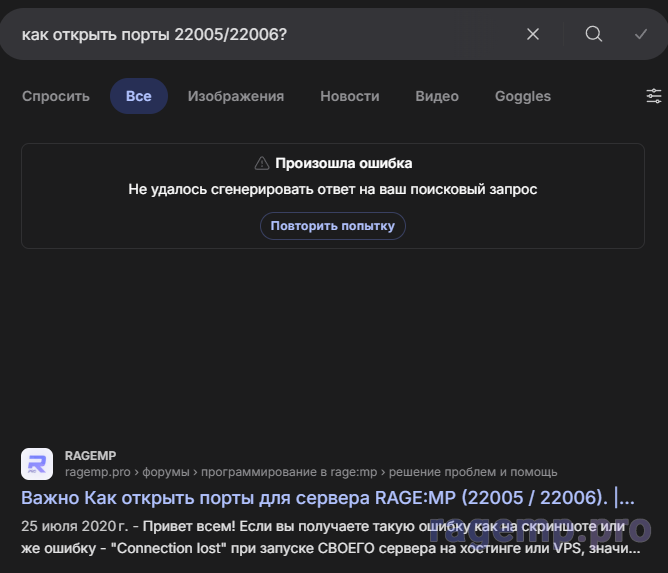
Task: Open the Изображения tab
Action: point(236,96)
